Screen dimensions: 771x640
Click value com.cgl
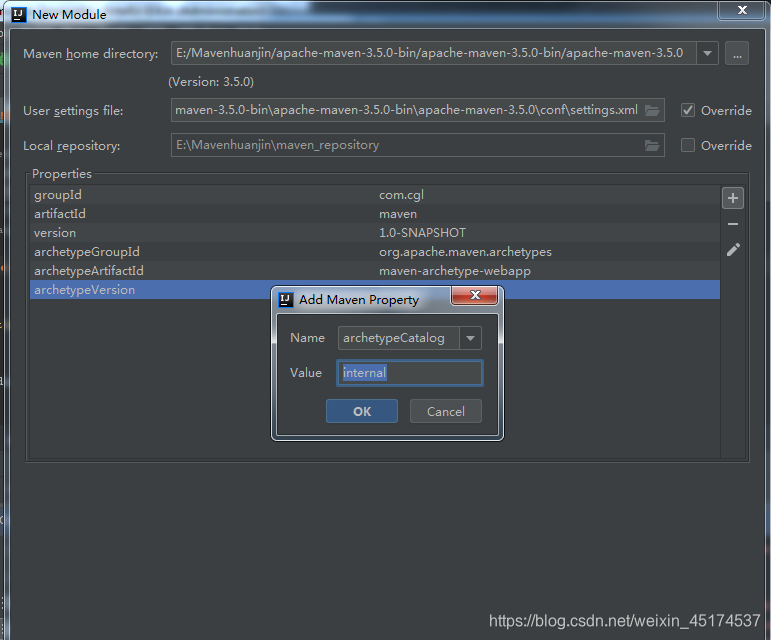click(x=401, y=195)
